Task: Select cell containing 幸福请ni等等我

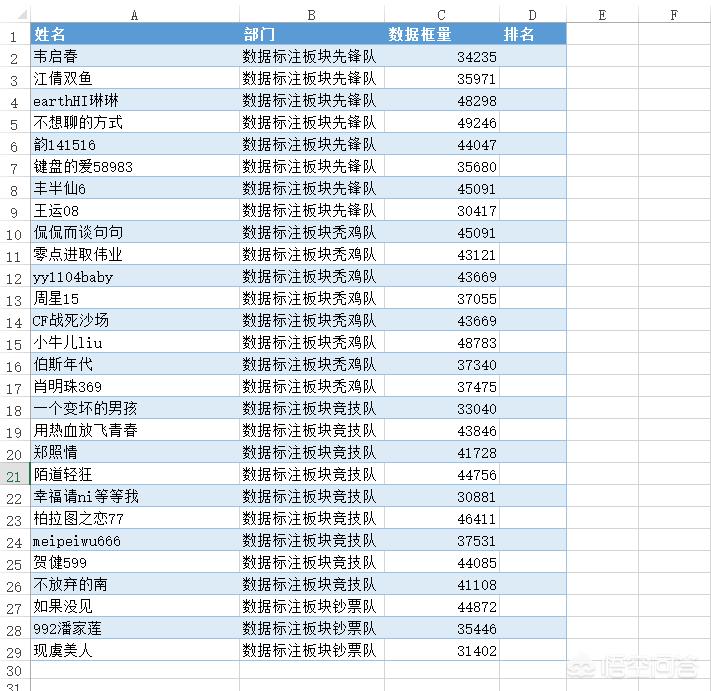Action: tap(135, 496)
